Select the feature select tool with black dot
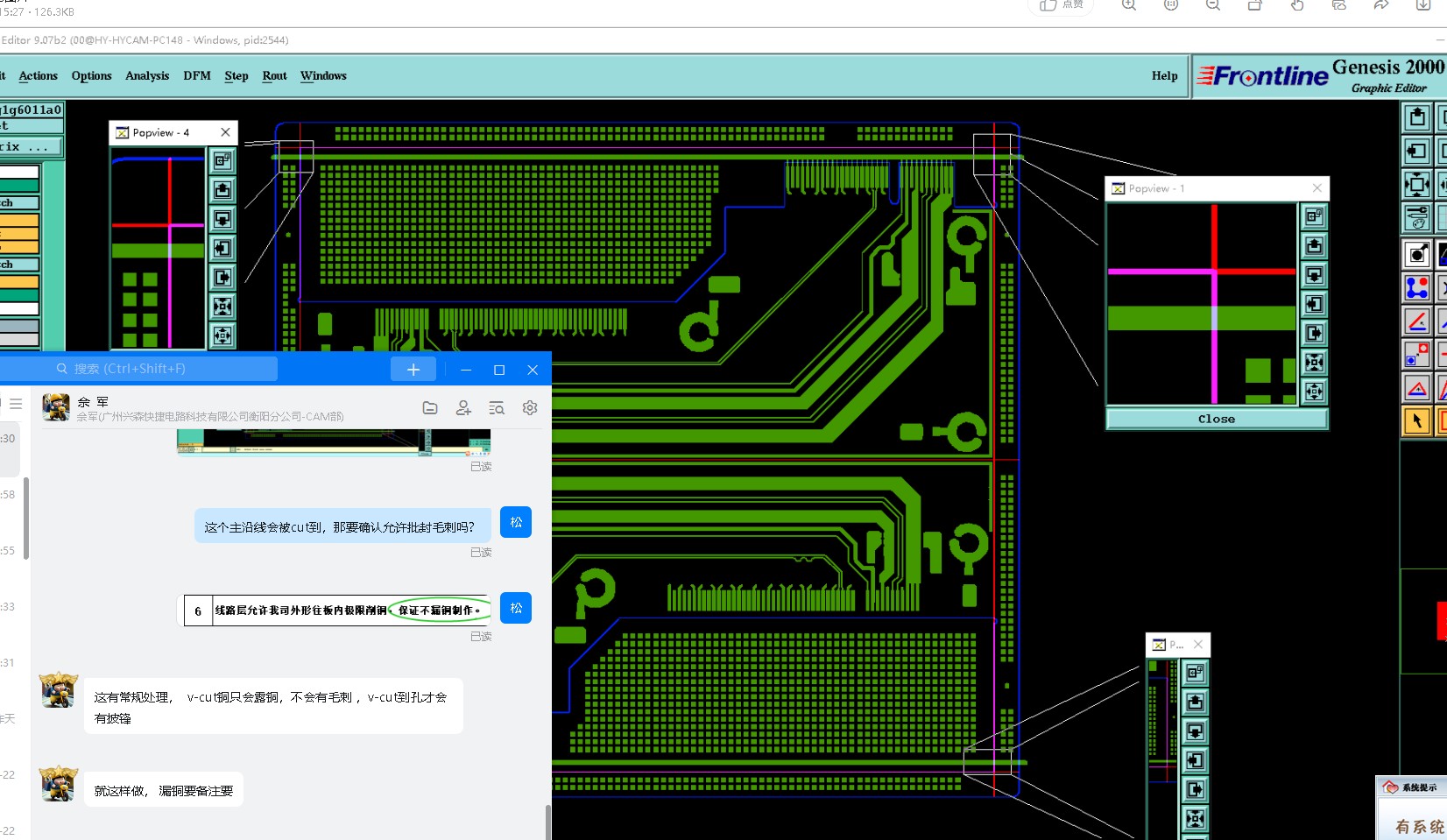Screen dimensions: 1447x840 [1417, 254]
